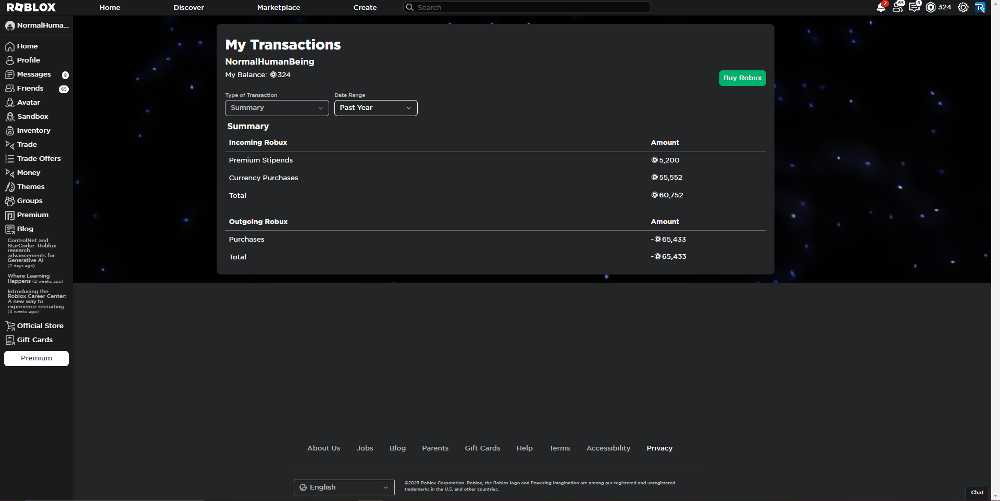Open Roblox Career Center blog post
The width and height of the screenshot is (1000, 501).
pyautogui.click(x=36, y=301)
